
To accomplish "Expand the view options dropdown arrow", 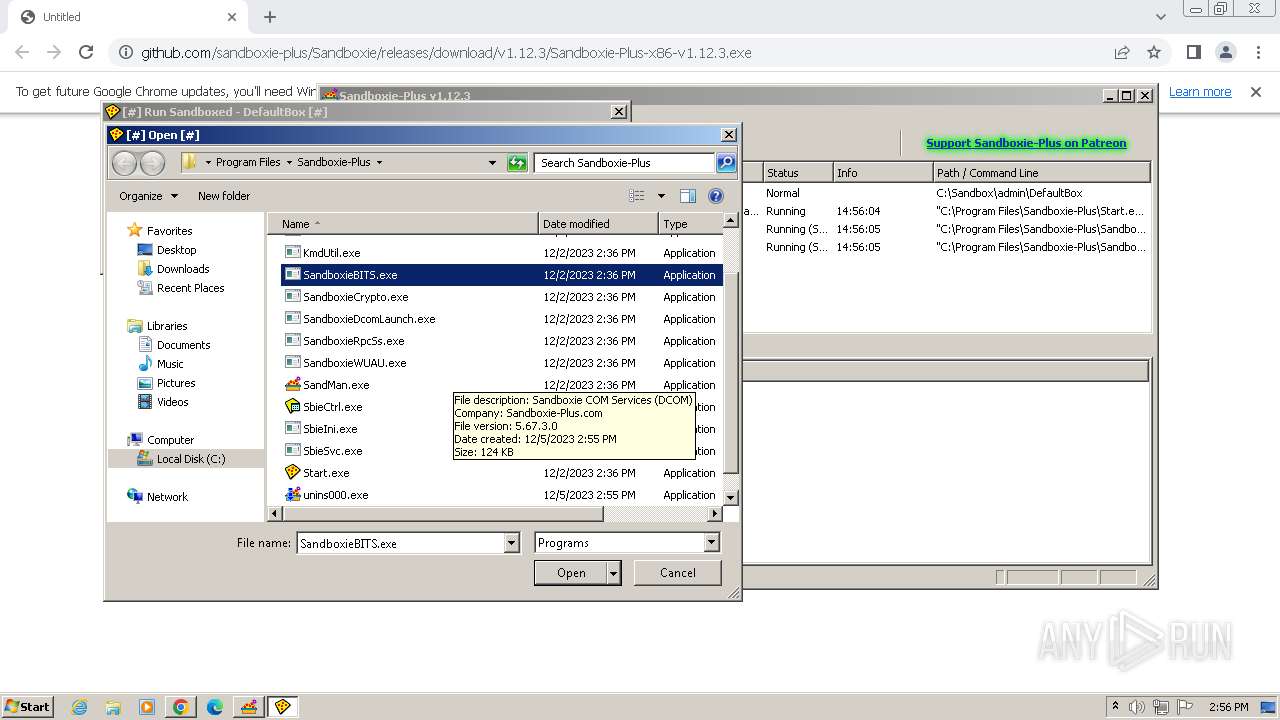I will click(661, 196).
